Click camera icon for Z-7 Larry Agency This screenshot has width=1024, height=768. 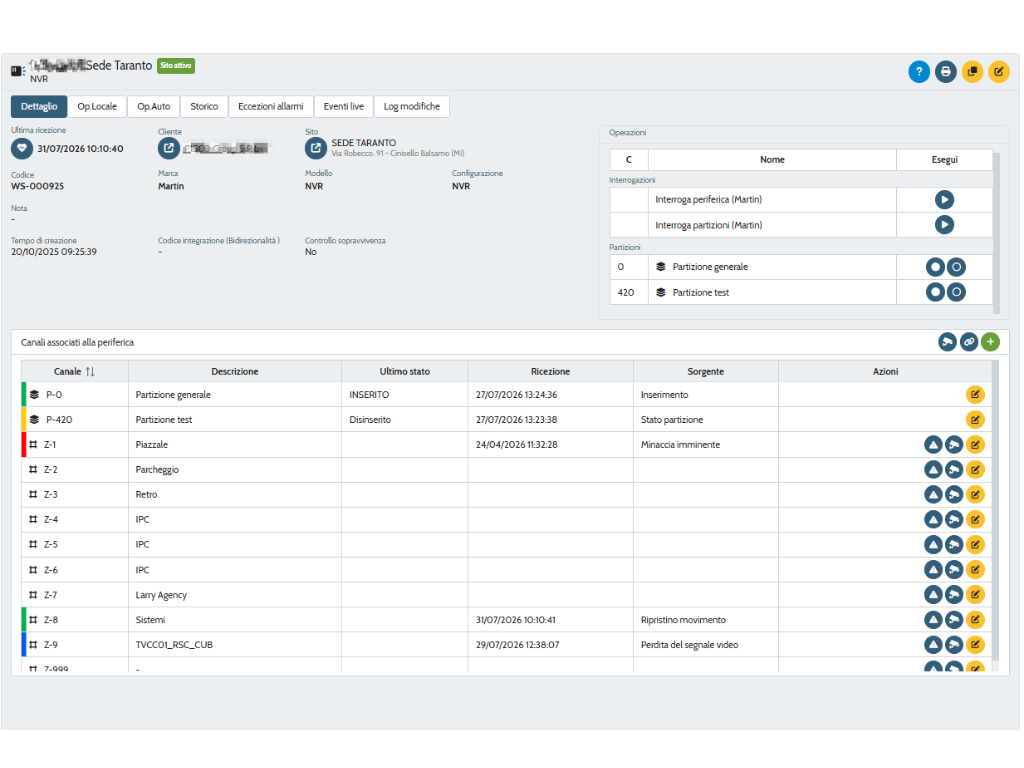(x=954, y=595)
